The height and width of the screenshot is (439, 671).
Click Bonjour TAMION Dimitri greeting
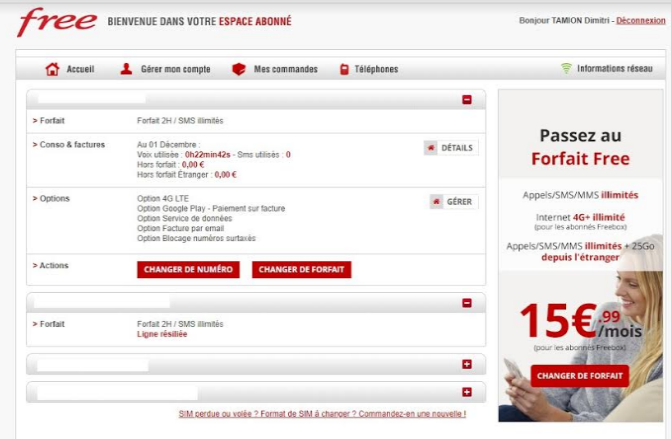564,21
